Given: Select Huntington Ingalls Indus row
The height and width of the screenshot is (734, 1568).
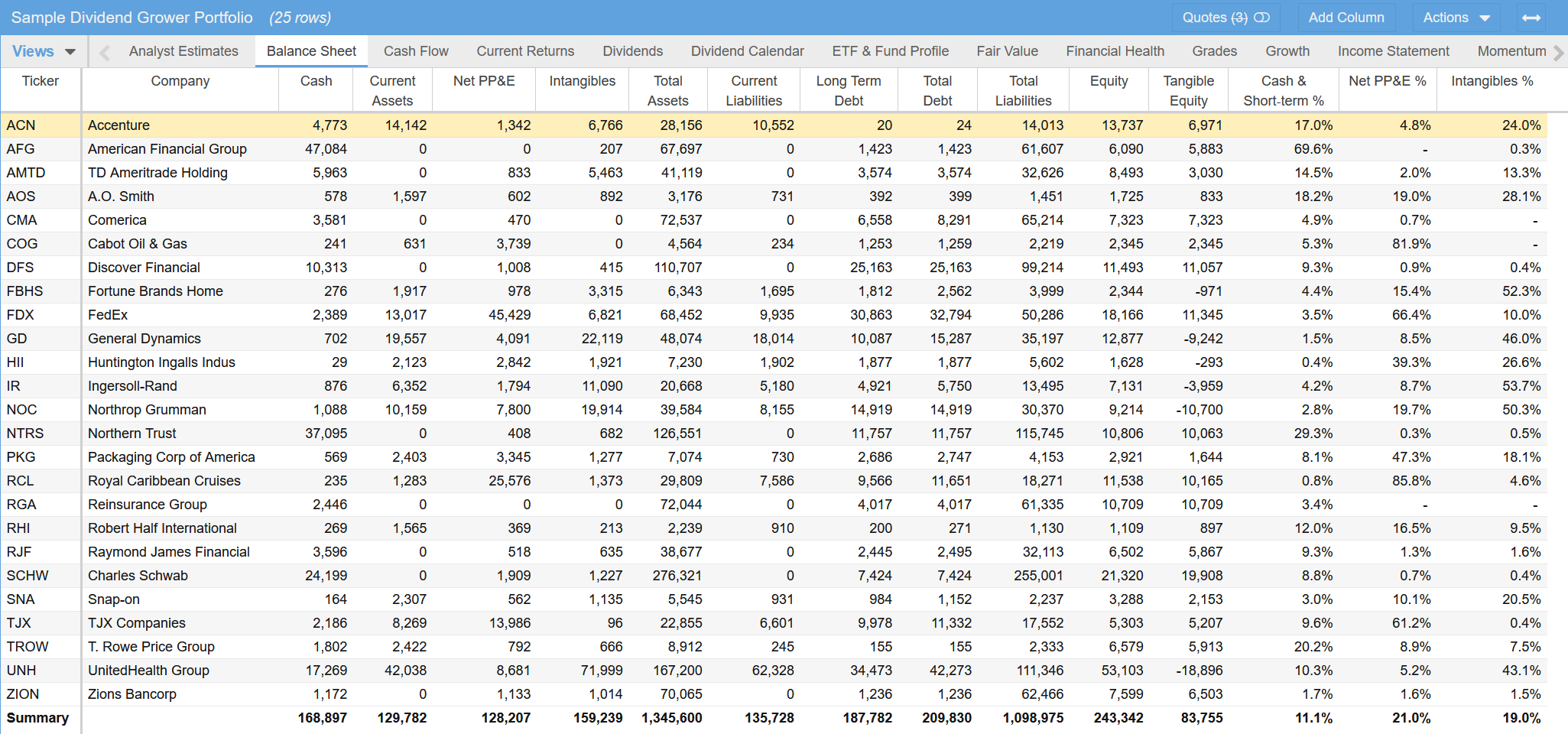Looking at the screenshot, I should pyautogui.click(x=774, y=362).
